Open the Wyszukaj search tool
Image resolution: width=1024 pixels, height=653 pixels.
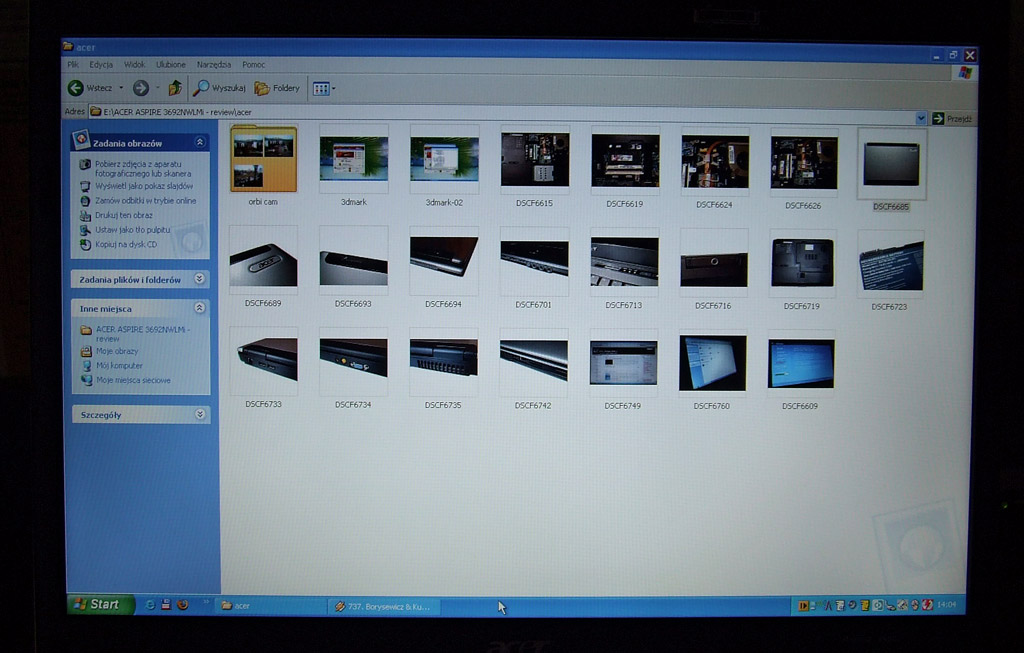click(219, 88)
